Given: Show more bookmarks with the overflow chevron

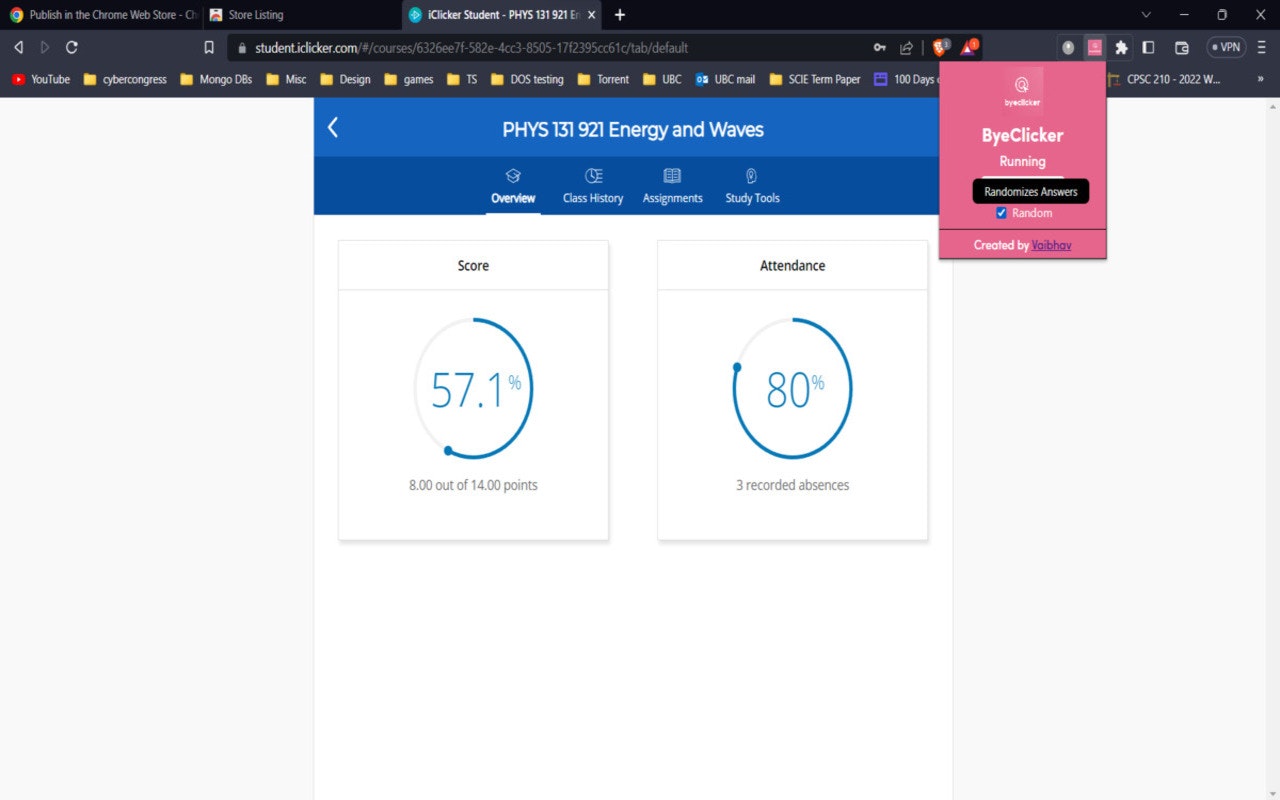Looking at the screenshot, I should (1260, 79).
